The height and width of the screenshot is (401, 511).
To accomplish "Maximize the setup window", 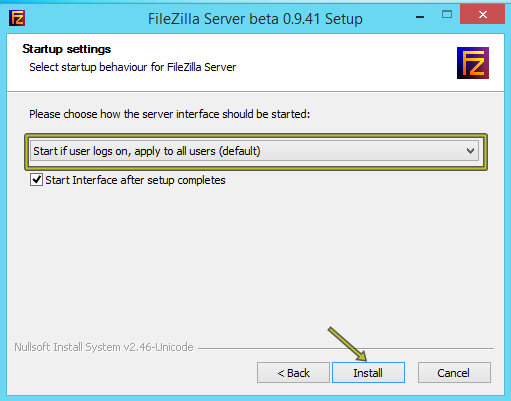I will pos(447,14).
